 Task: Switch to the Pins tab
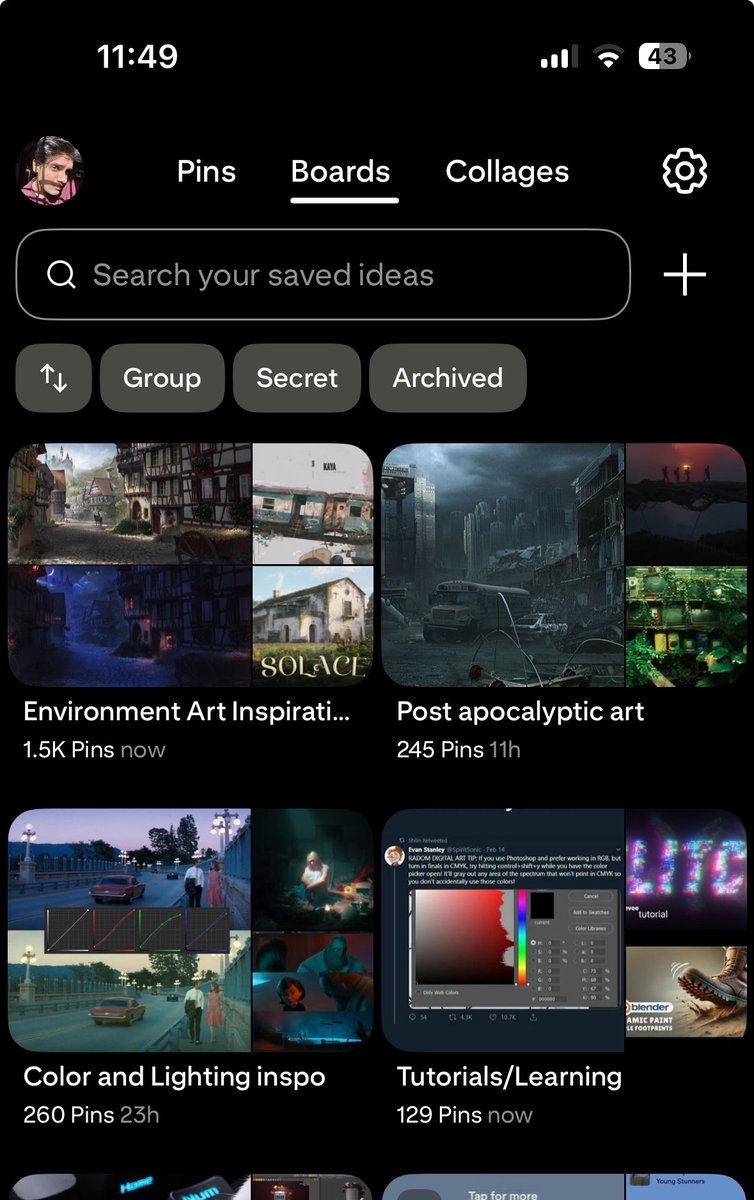(x=206, y=171)
